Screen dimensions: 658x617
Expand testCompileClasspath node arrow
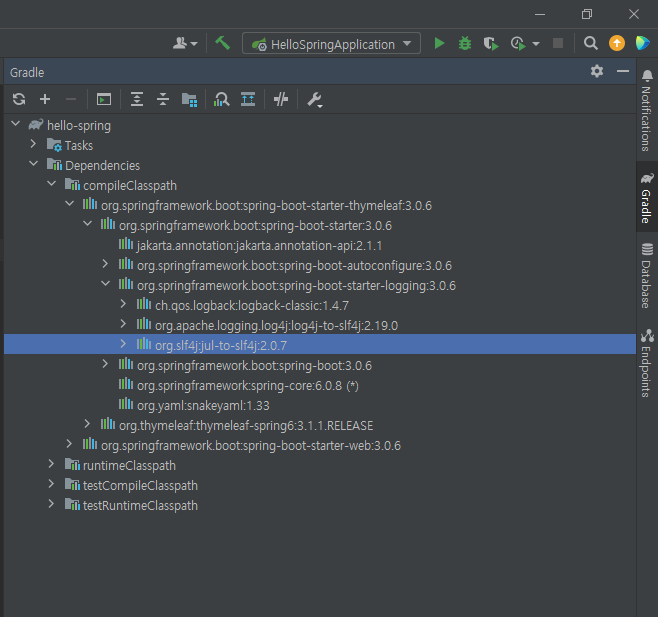tap(51, 484)
